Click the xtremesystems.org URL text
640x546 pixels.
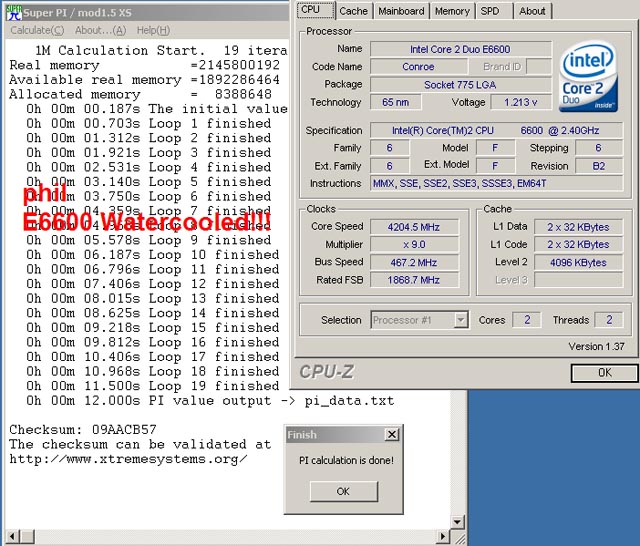click(128, 459)
